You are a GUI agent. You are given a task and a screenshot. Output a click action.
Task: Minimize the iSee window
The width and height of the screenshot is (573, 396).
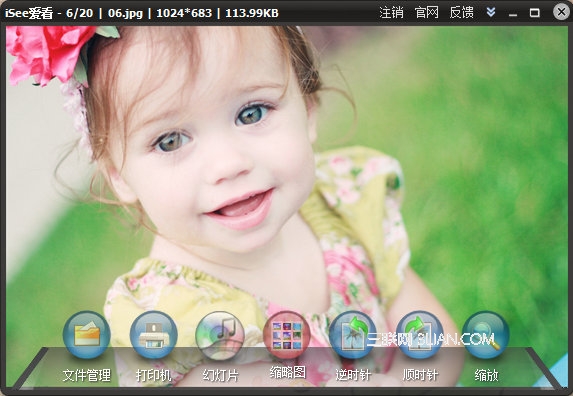[513, 13]
